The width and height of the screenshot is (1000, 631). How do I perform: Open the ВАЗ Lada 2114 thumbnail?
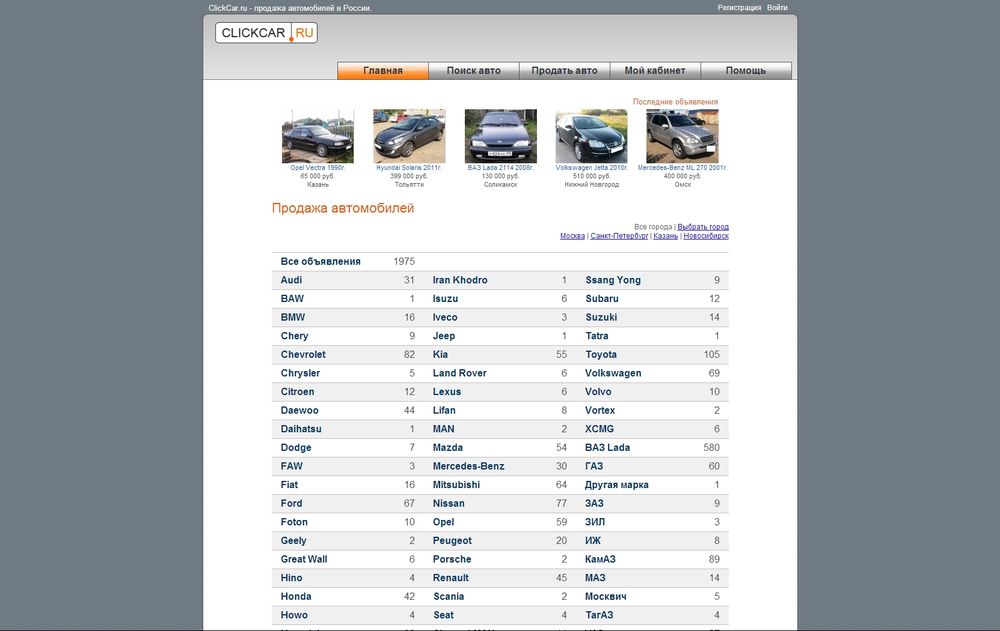501,136
